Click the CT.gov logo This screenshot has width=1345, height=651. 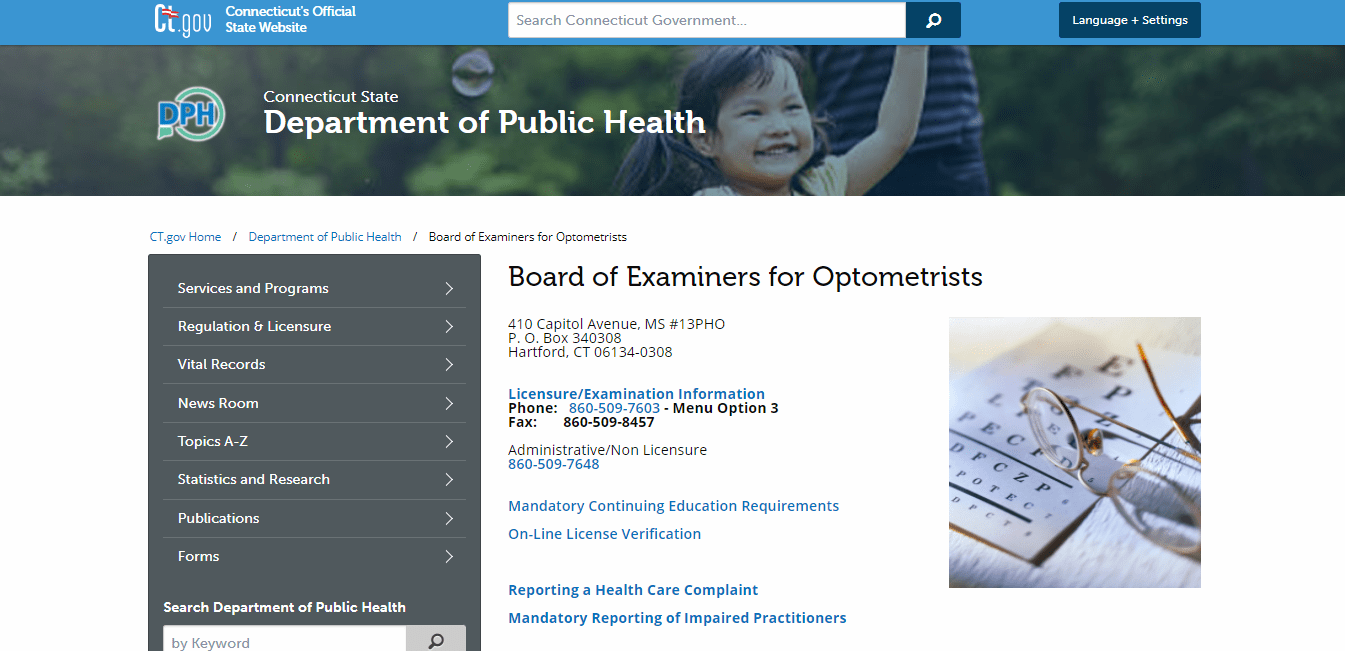point(182,20)
